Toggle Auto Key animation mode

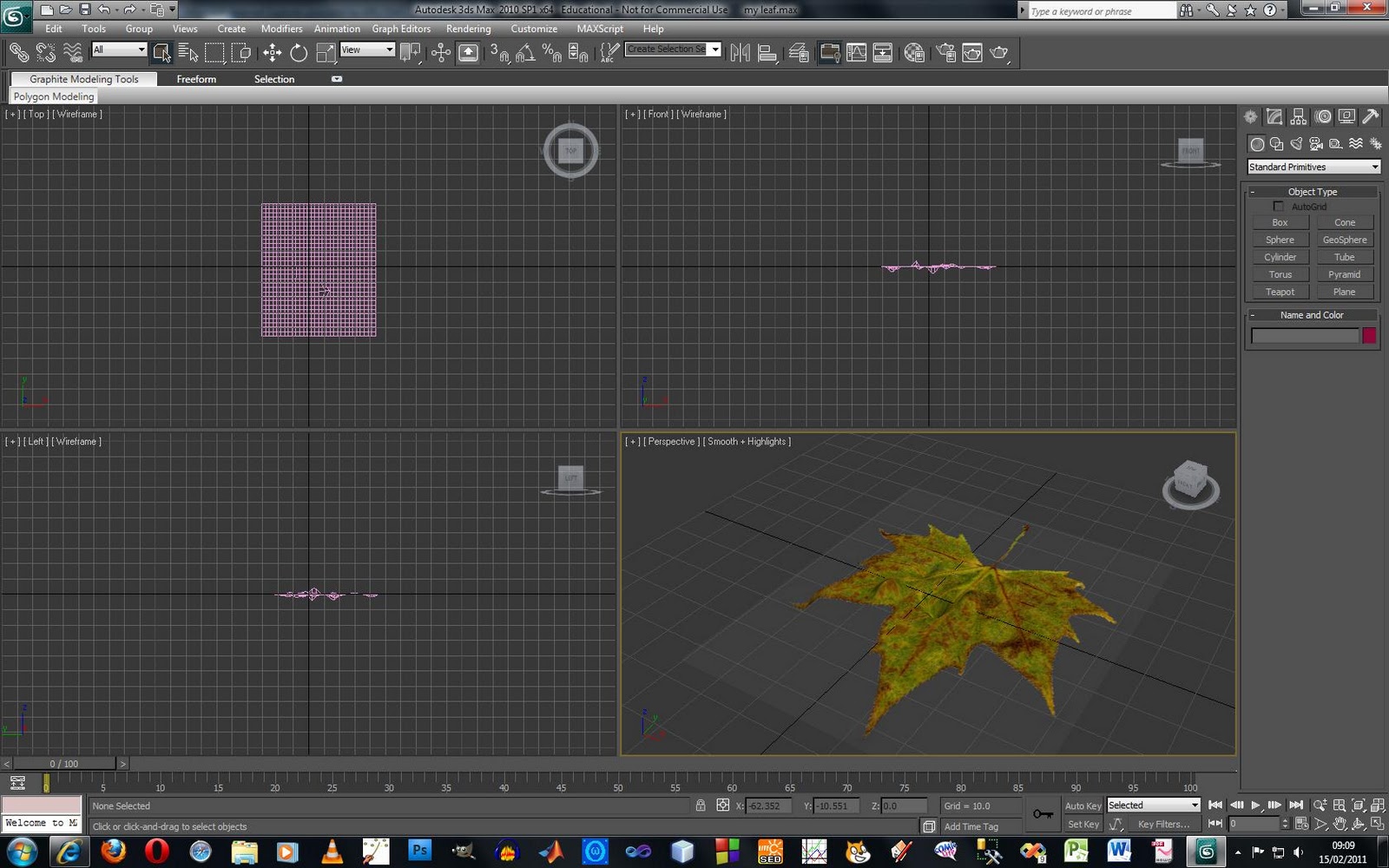coord(1083,806)
